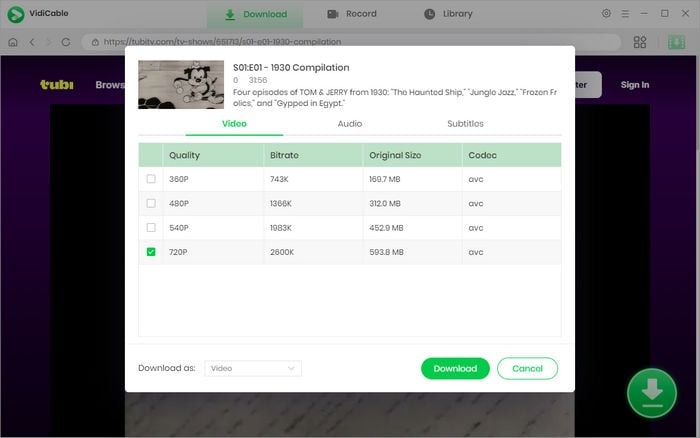
Task: Switch to the Audio tab
Action: (x=350, y=124)
